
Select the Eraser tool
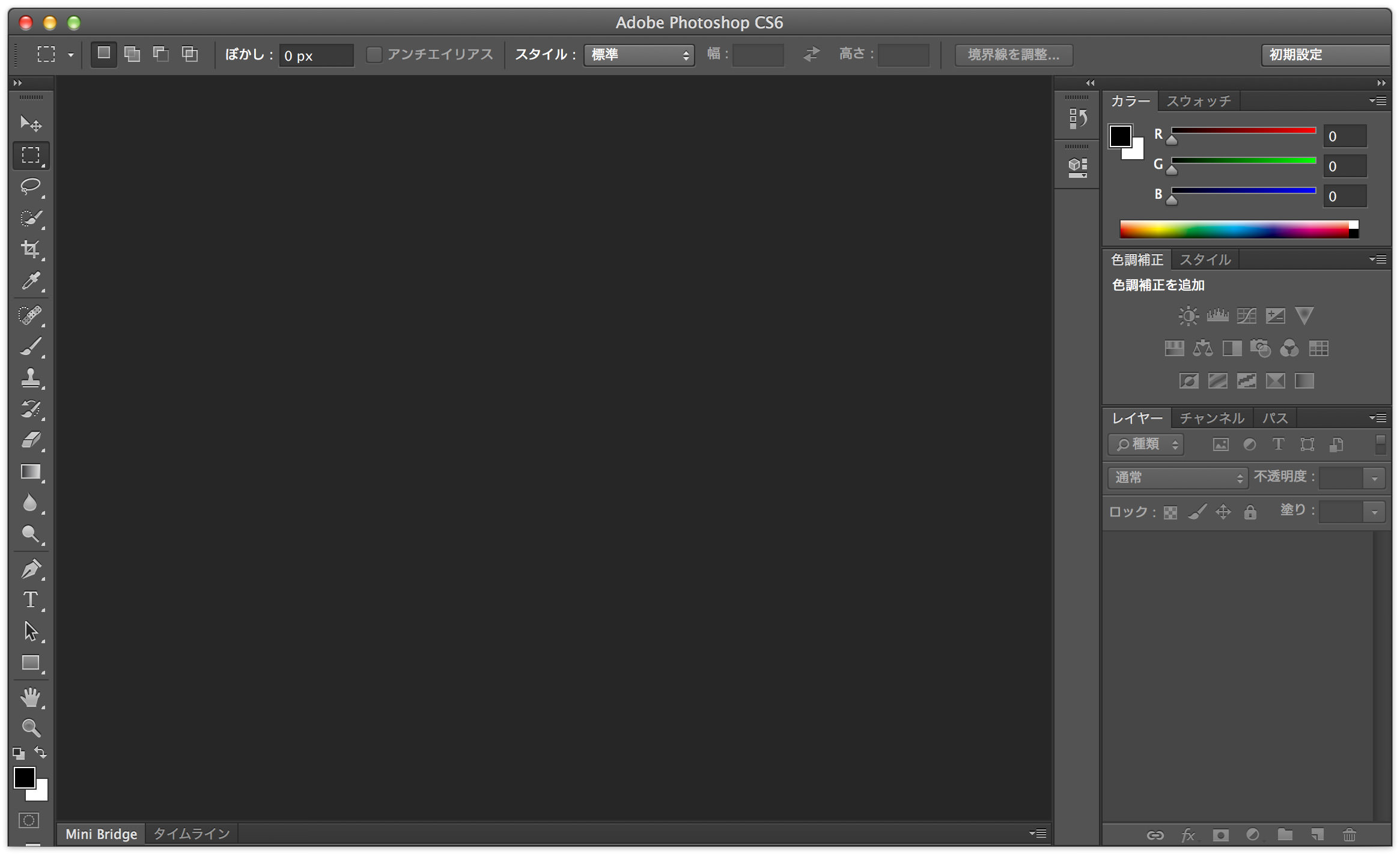(x=31, y=440)
